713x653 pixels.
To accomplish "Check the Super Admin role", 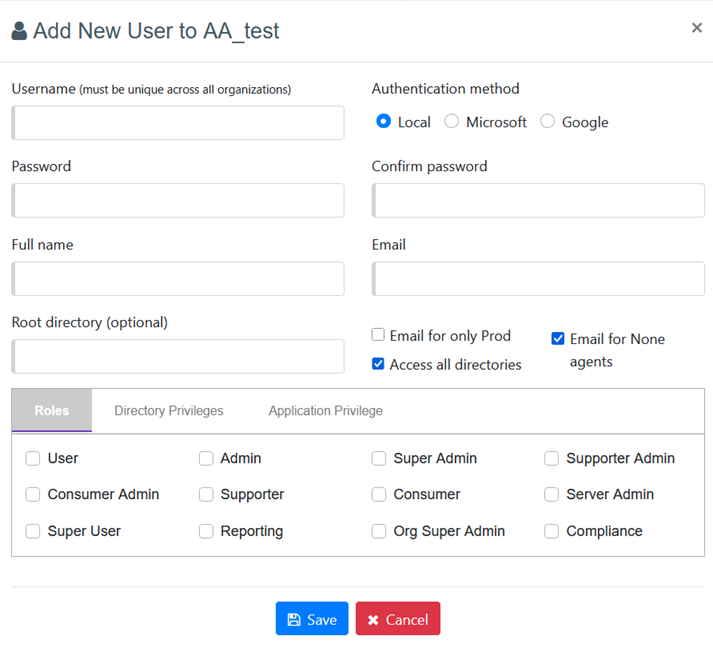I will [379, 458].
